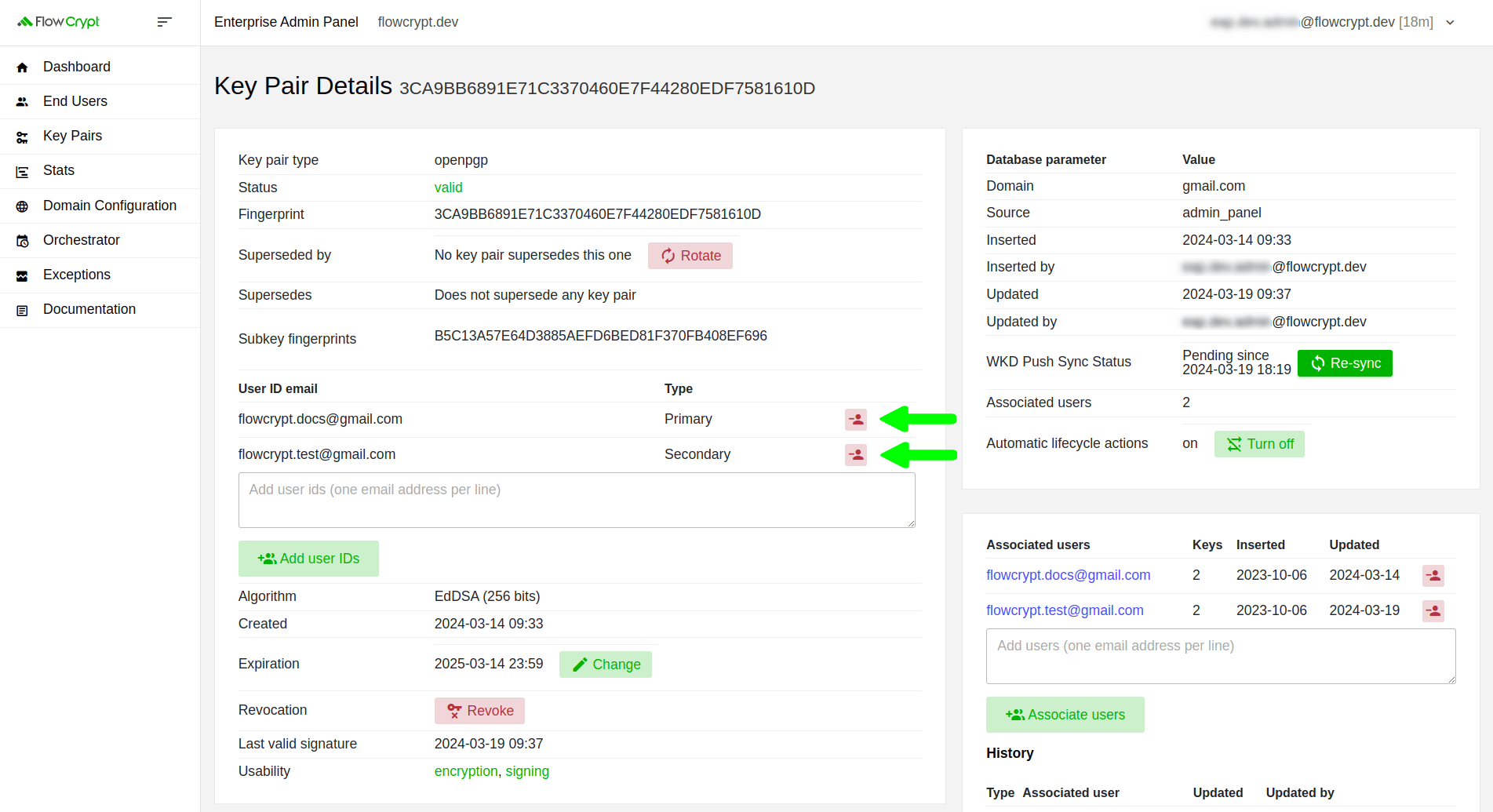
Task: Disassociate user flowcrypt.docs@gmail.com
Action: pyautogui.click(x=1433, y=576)
